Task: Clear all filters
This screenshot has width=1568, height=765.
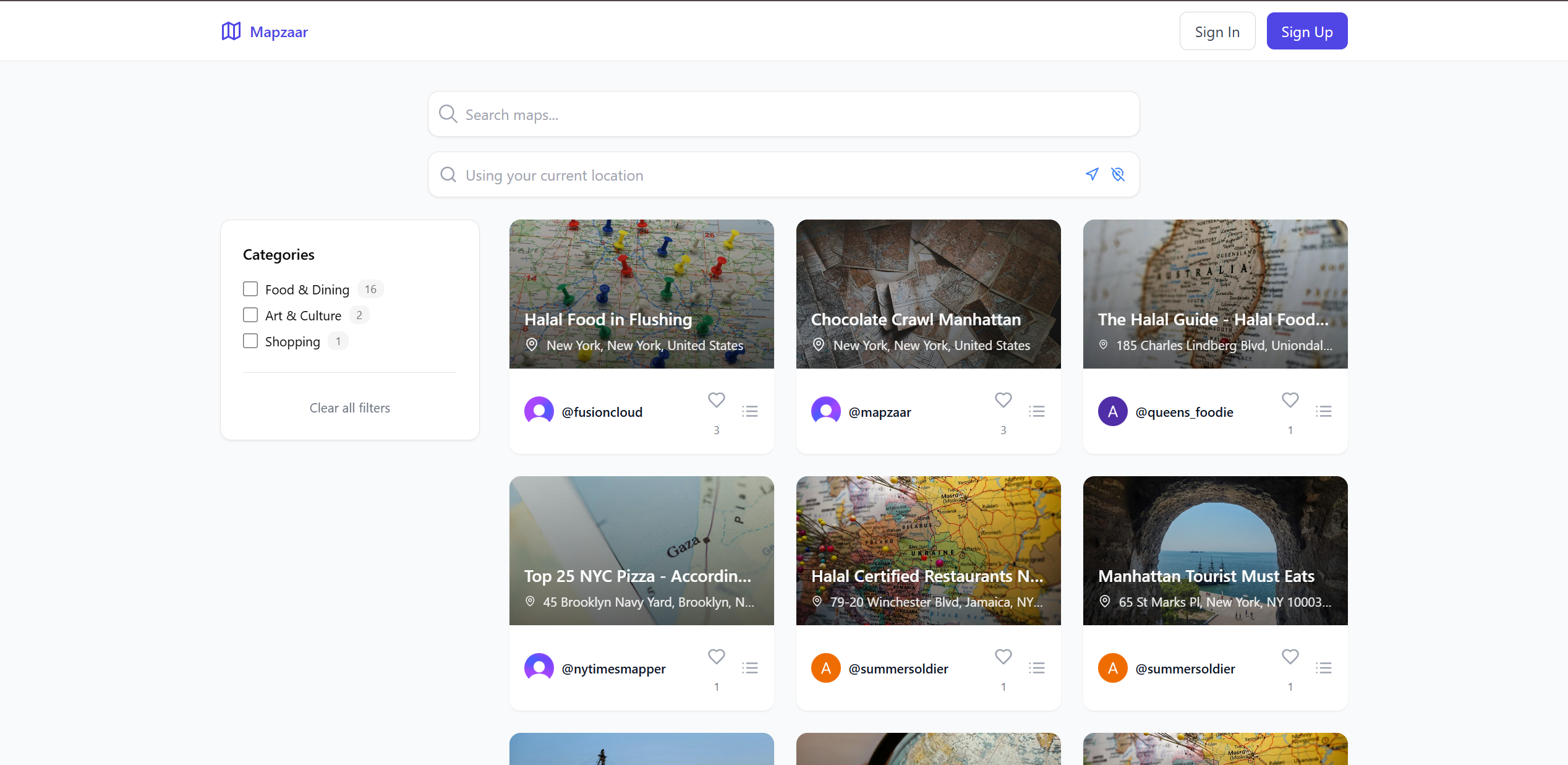Action: (350, 408)
